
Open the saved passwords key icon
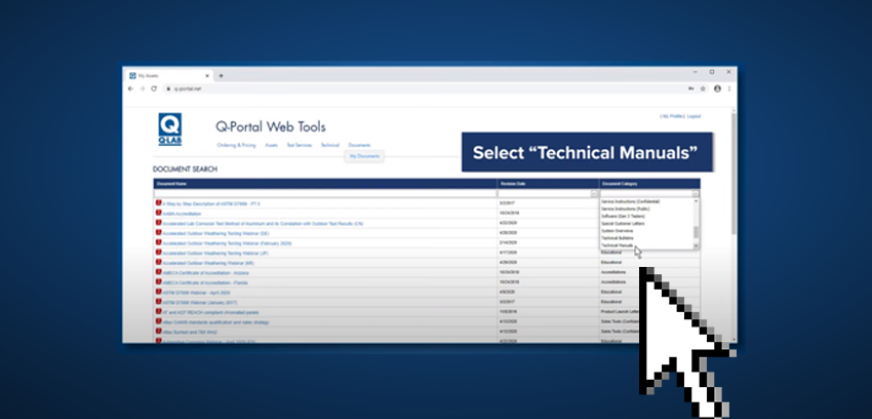point(691,88)
